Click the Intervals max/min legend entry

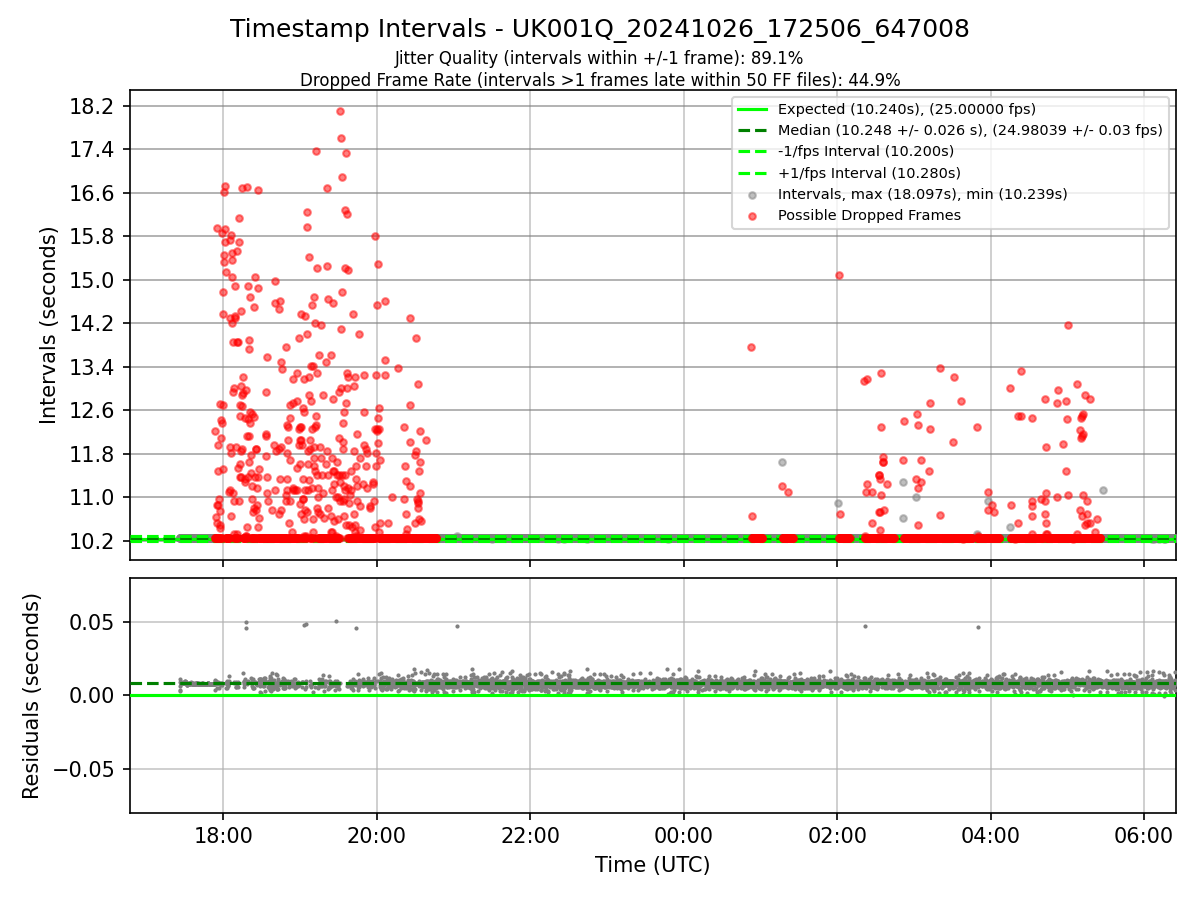pyautogui.click(x=922, y=194)
